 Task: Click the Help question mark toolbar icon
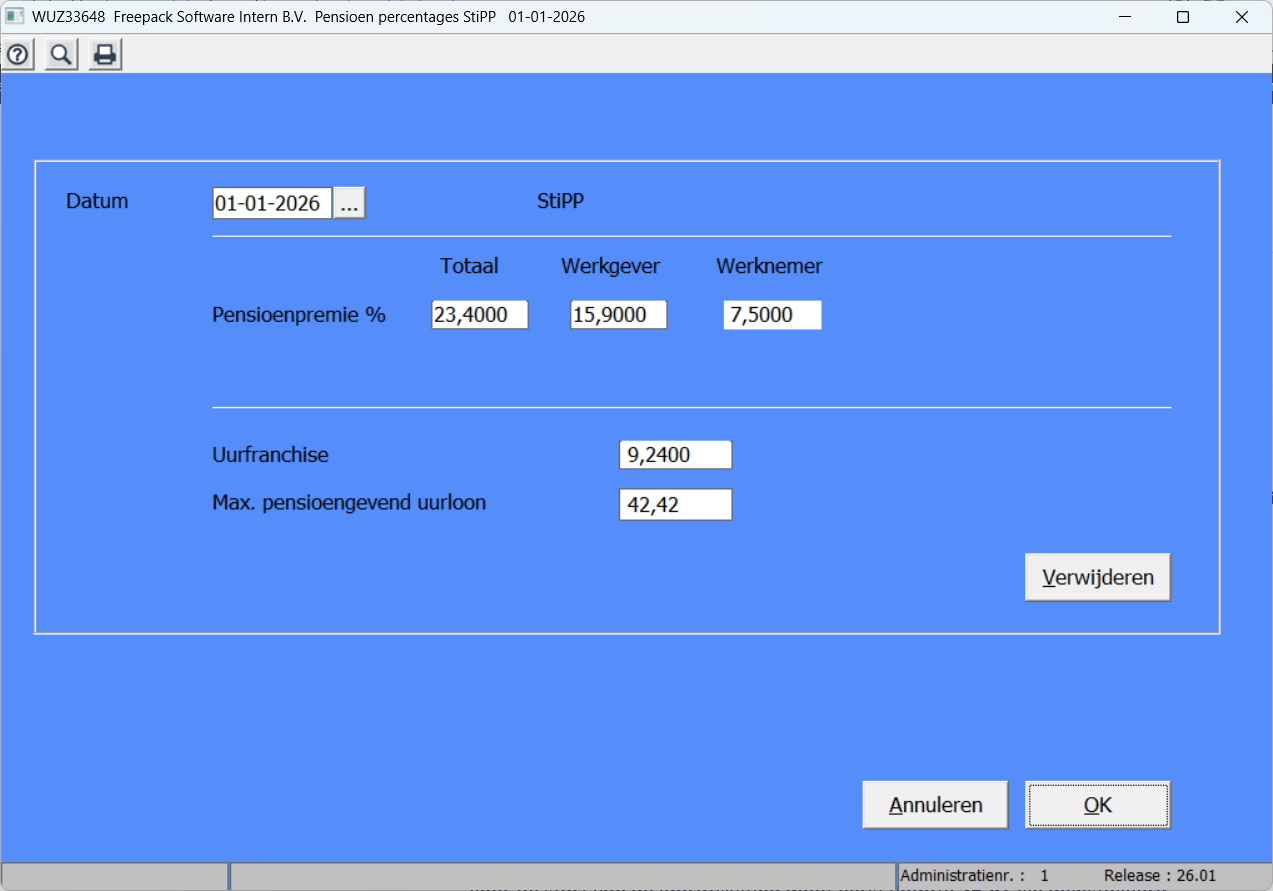coord(17,55)
